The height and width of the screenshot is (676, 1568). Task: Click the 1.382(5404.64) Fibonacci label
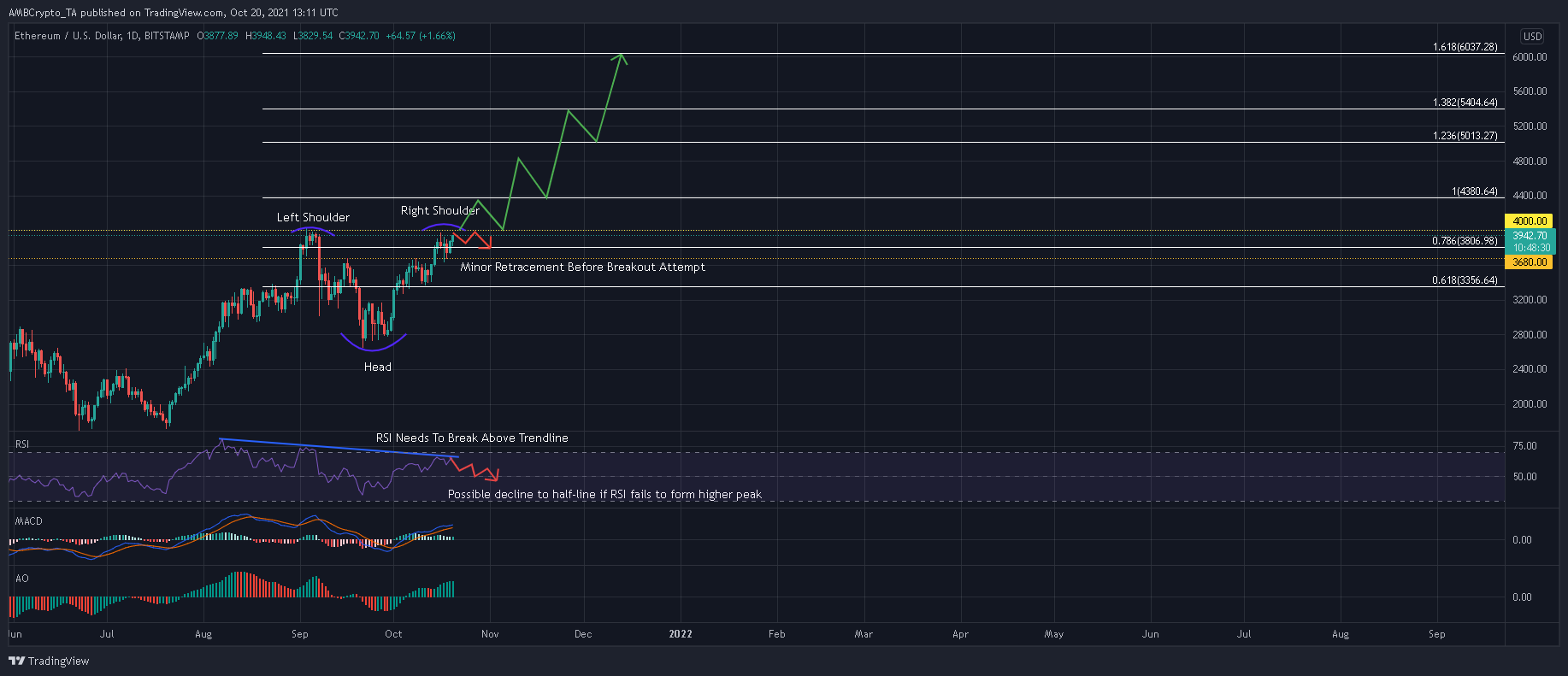(x=1465, y=103)
